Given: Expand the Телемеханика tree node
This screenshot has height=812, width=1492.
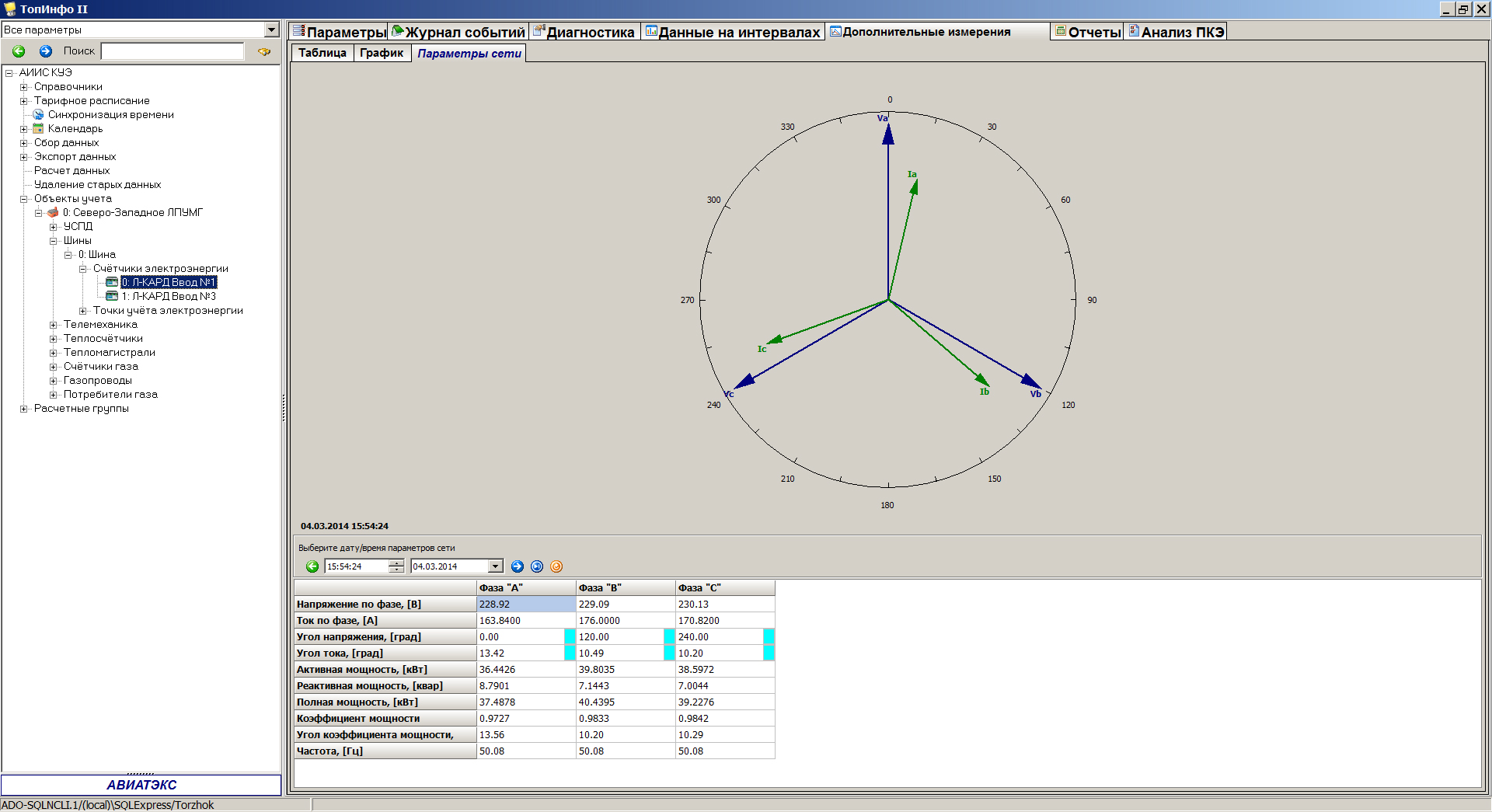Looking at the screenshot, I should click(x=53, y=325).
